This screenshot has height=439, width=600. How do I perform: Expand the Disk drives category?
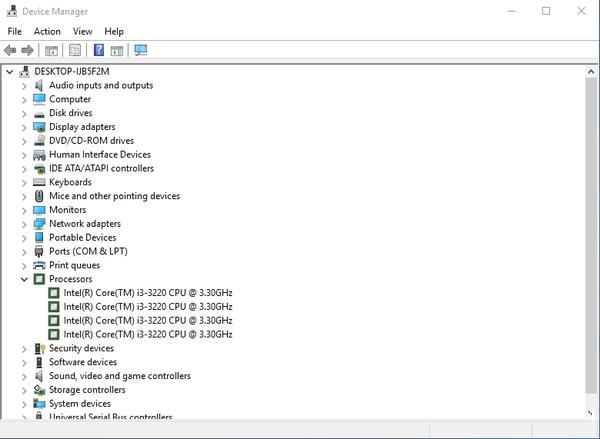click(24, 113)
